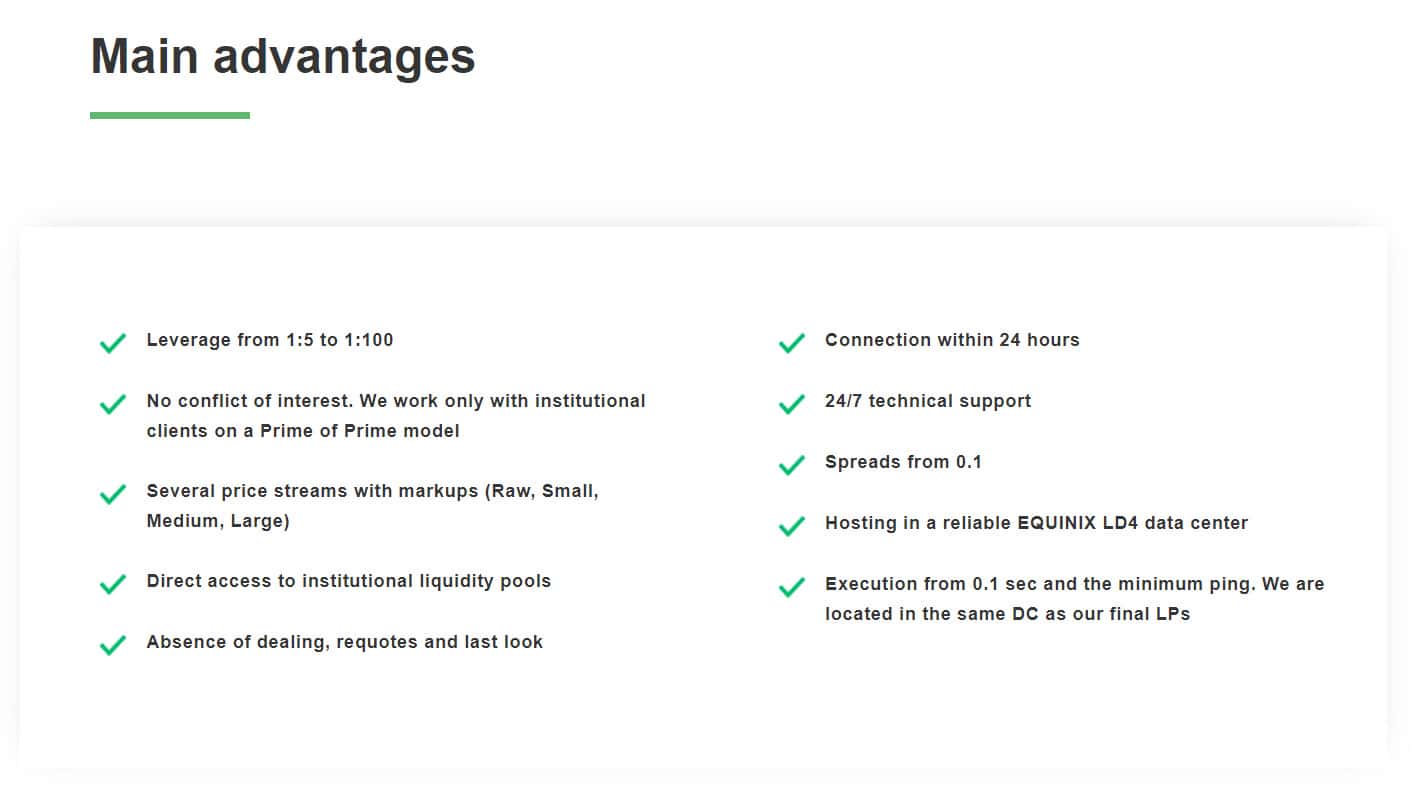Click checkmark beside Direct access to liquidity
The image size is (1419, 800).
click(x=113, y=584)
